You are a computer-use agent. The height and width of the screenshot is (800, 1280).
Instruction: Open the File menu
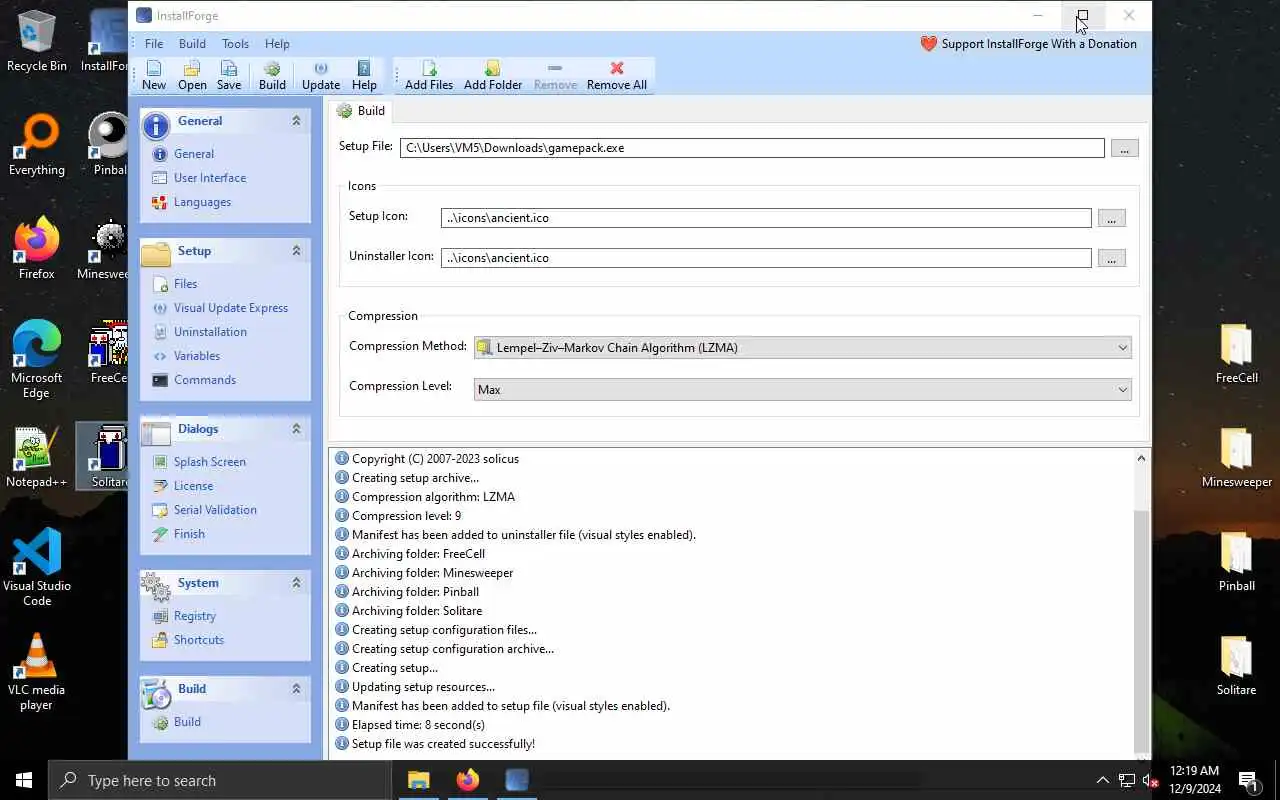(154, 44)
